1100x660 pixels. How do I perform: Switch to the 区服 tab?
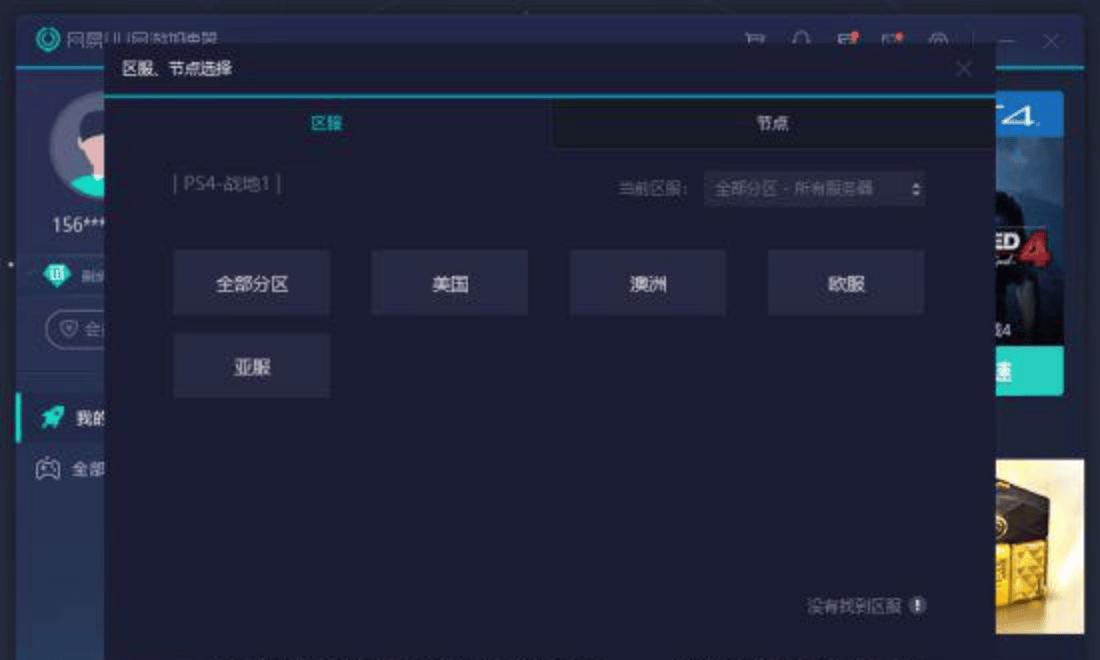point(327,123)
